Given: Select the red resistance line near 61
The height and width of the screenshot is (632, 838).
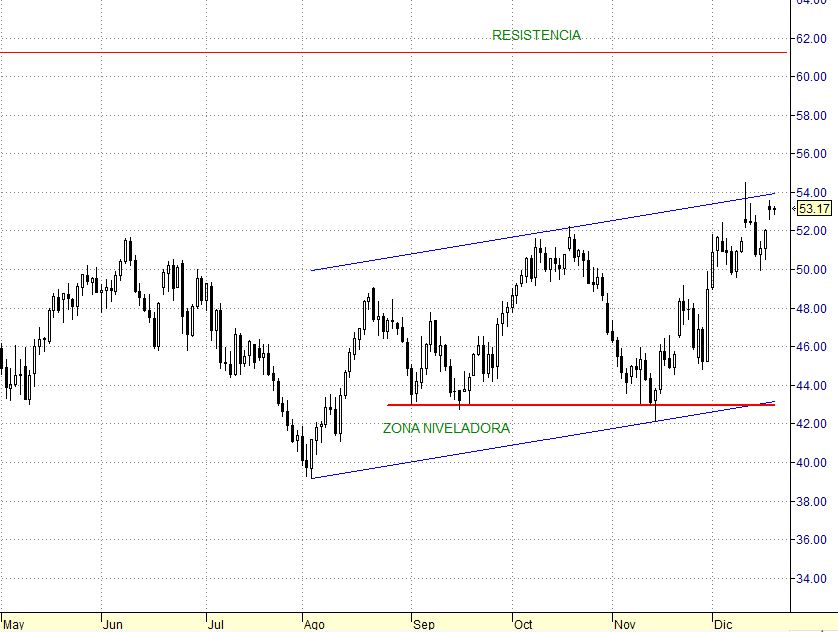Looking at the screenshot, I should click(393, 52).
